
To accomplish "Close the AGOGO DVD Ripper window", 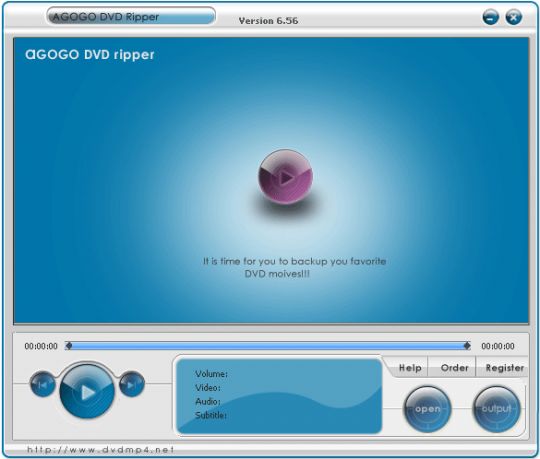I will click(x=513, y=17).
